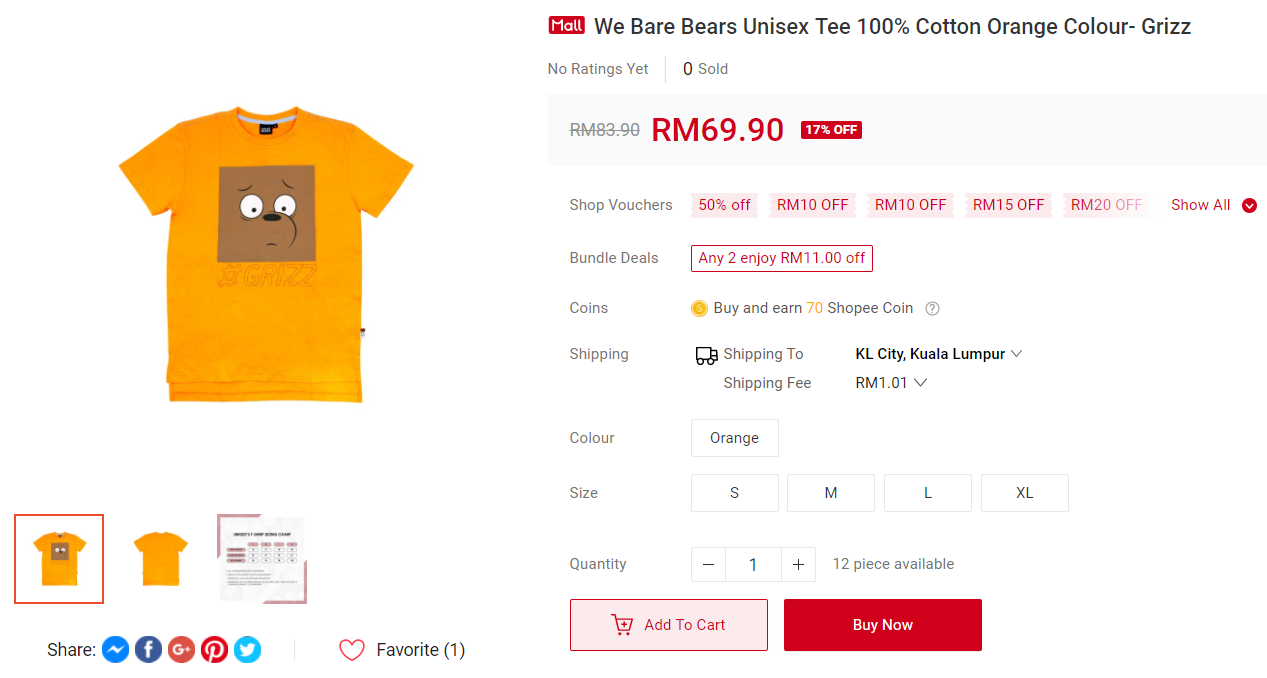
Task: Share product on Google Plus icon
Action: tap(181, 650)
